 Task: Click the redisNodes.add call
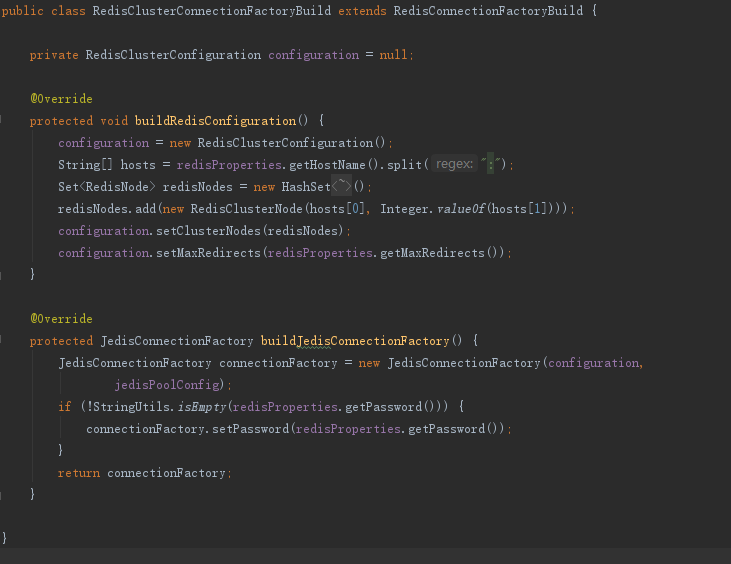107,209
